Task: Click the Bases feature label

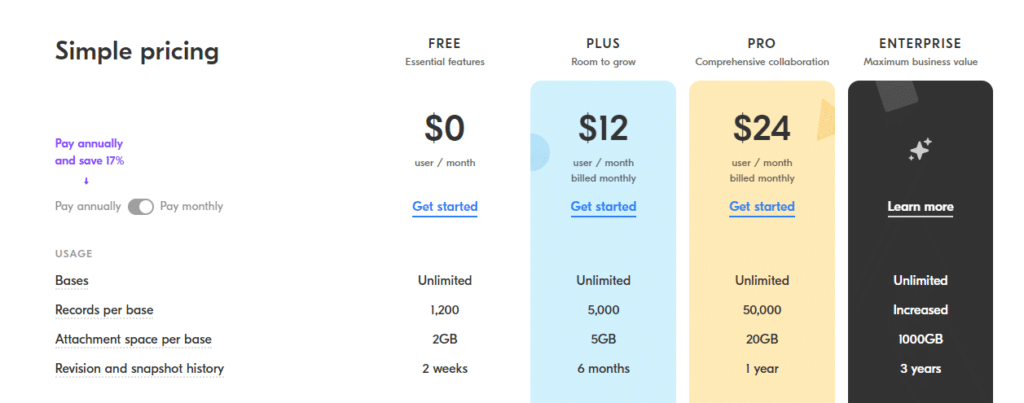Action: [72, 281]
